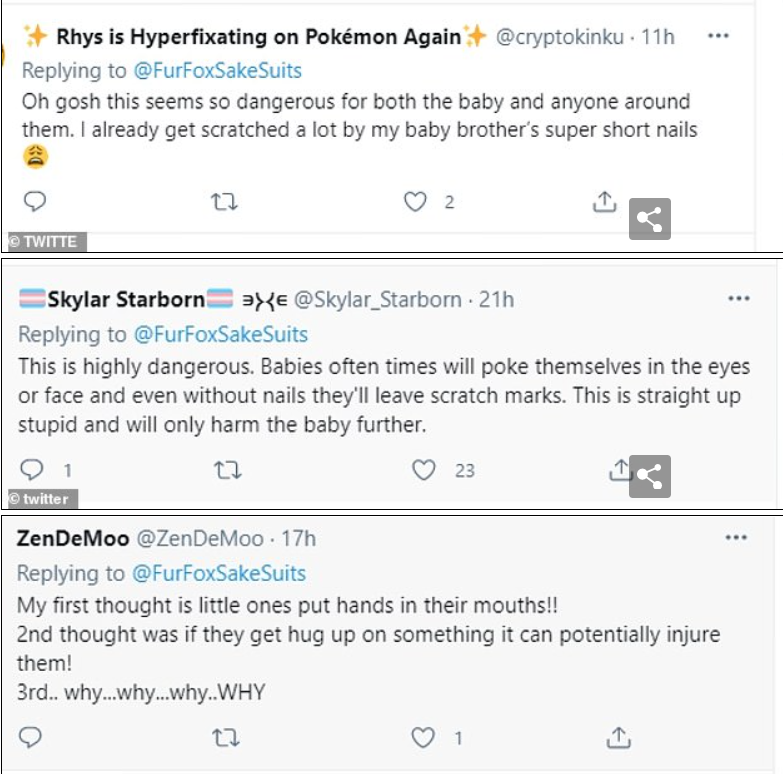Open more options on ZenDeMoo's tweet
This screenshot has height=774, width=783.
736,539
